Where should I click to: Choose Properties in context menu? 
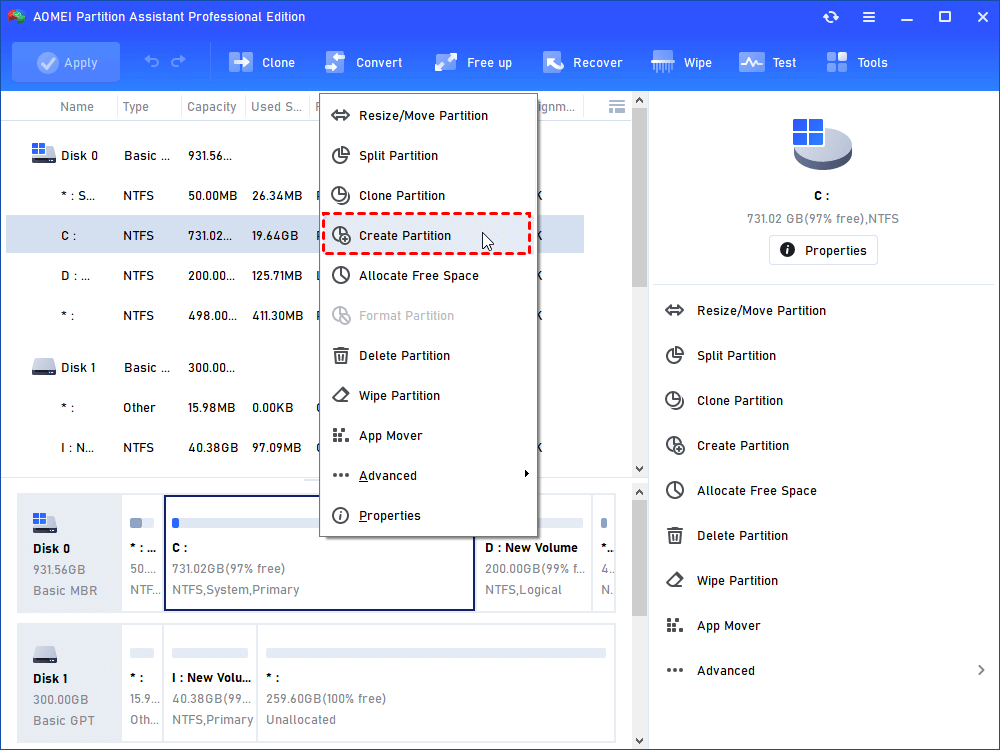pos(428,516)
